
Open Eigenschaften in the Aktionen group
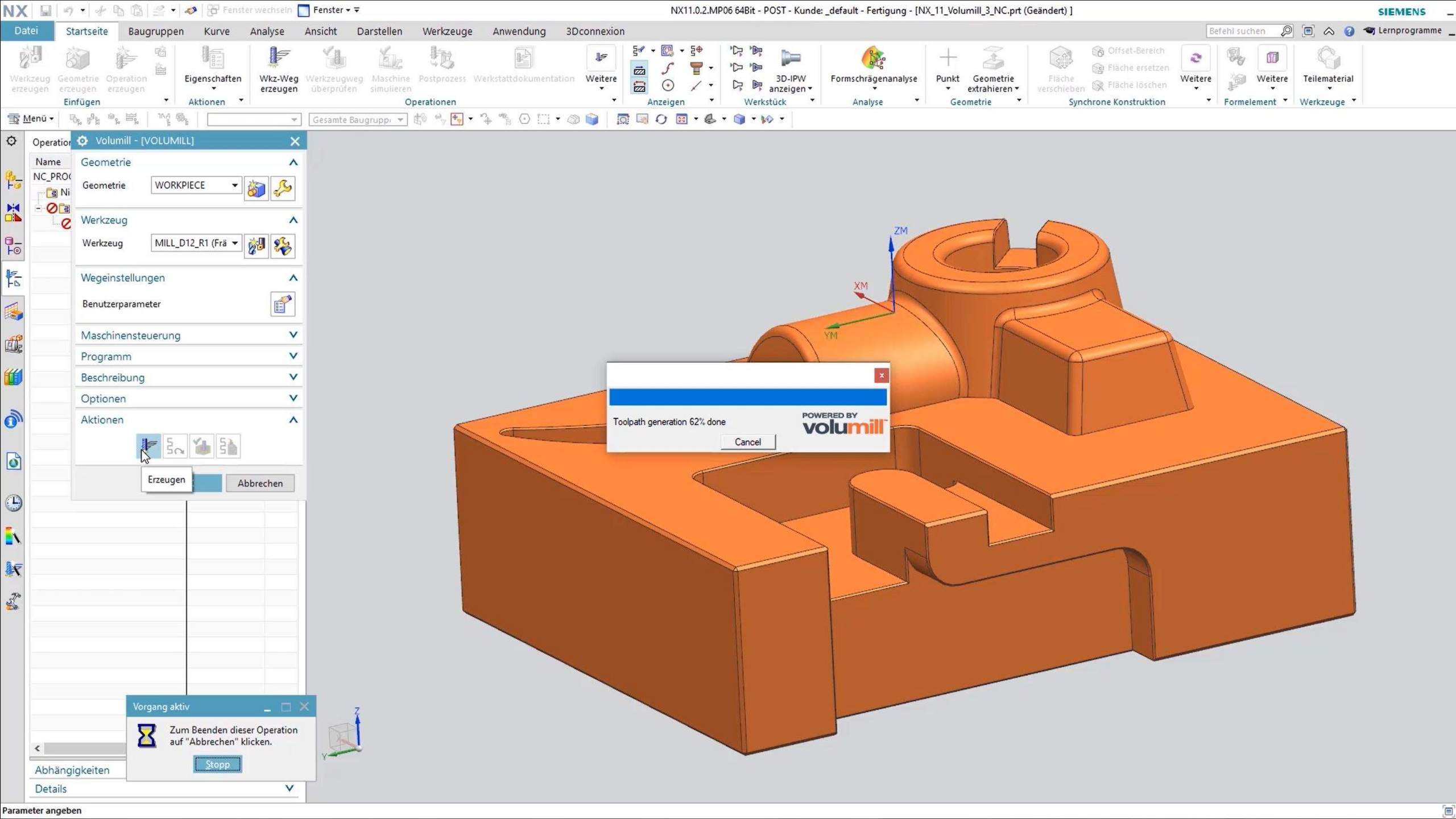213,68
